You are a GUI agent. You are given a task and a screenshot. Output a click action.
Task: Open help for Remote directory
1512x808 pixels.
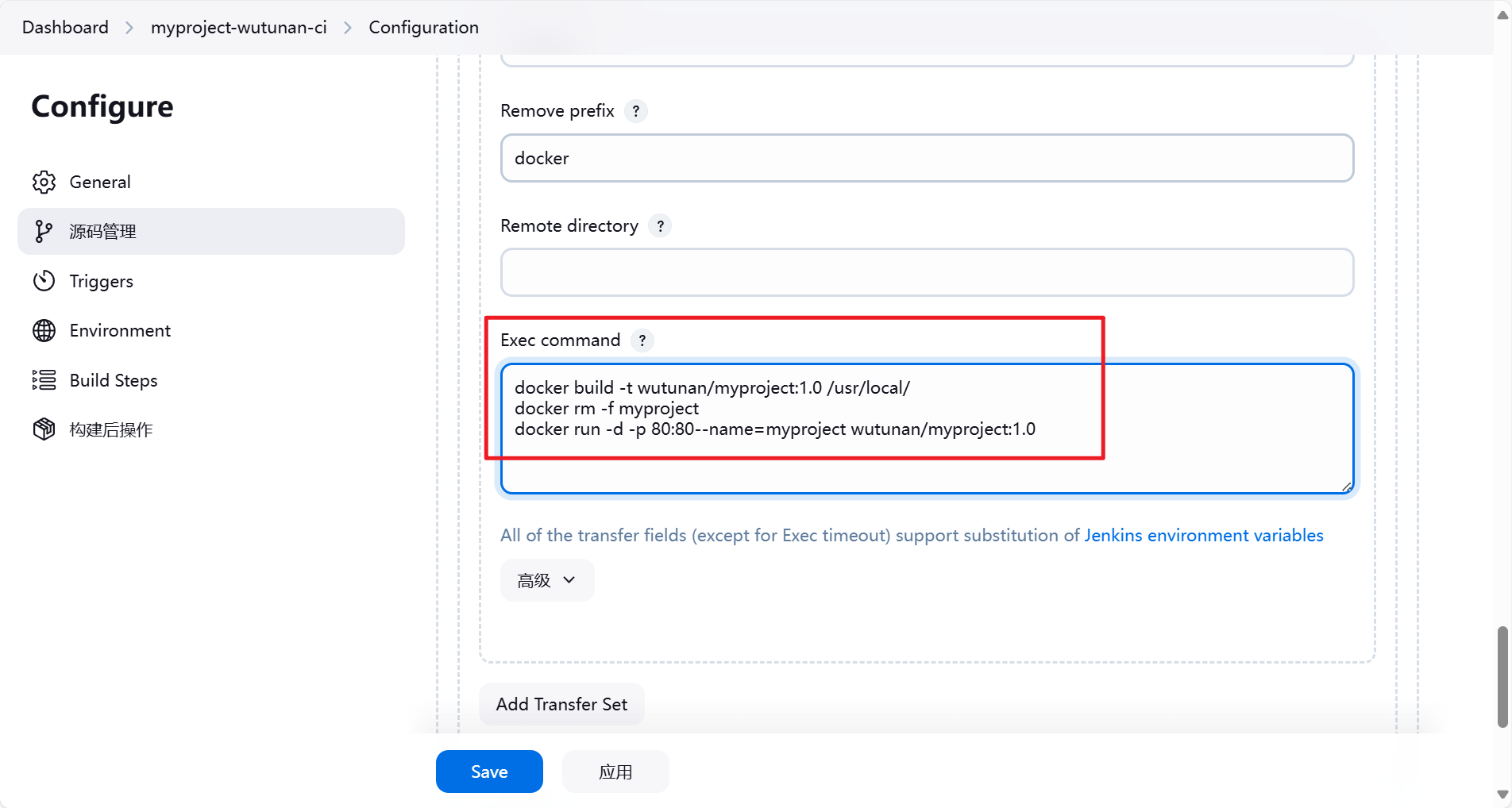click(x=660, y=226)
